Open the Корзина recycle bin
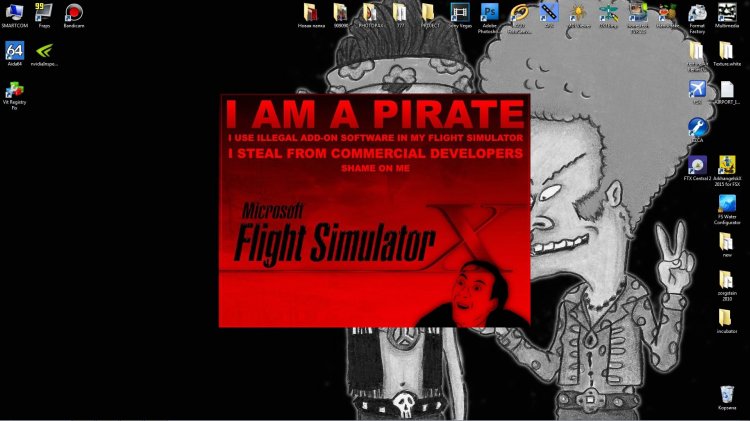Image resolution: width=750 pixels, height=421 pixels. point(727,398)
